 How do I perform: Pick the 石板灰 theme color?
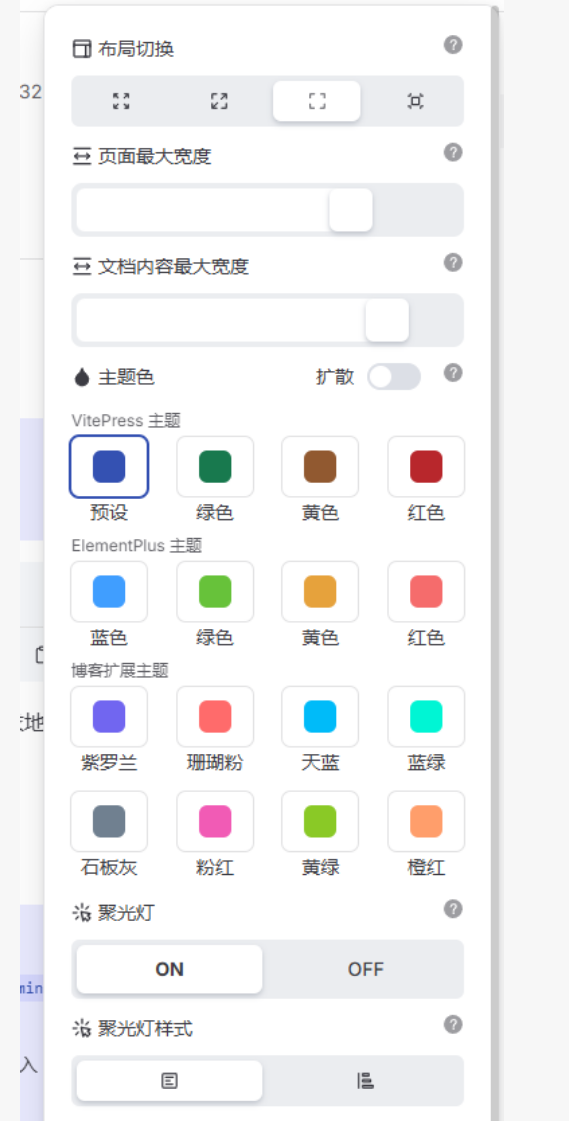109,821
